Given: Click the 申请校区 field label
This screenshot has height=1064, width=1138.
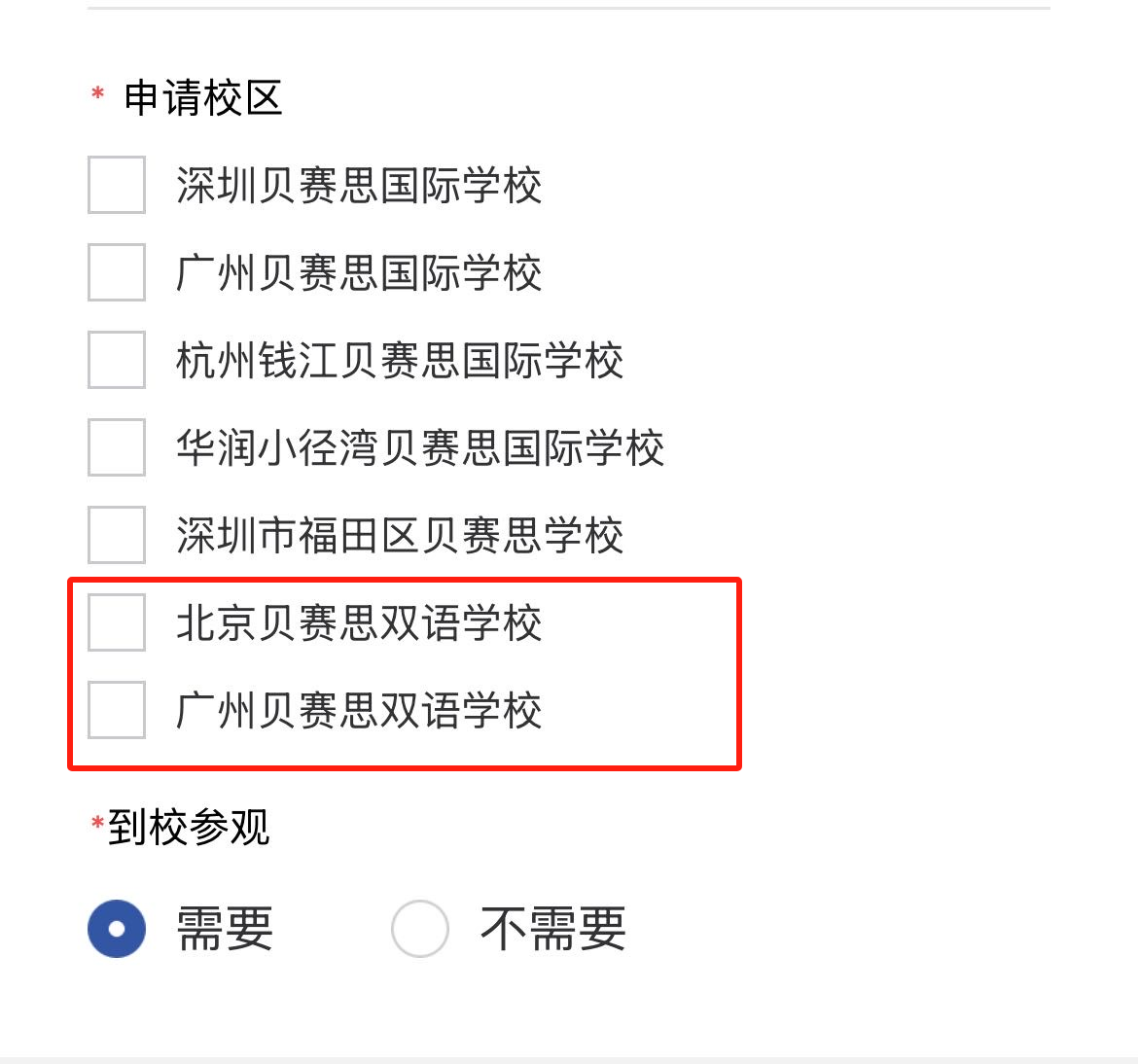Looking at the screenshot, I should (202, 96).
